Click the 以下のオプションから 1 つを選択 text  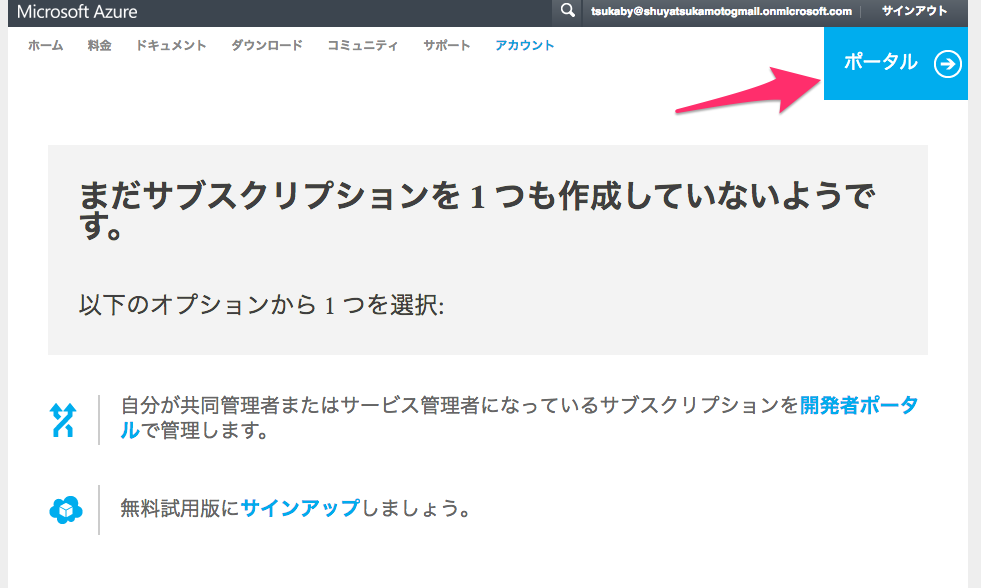261,305
